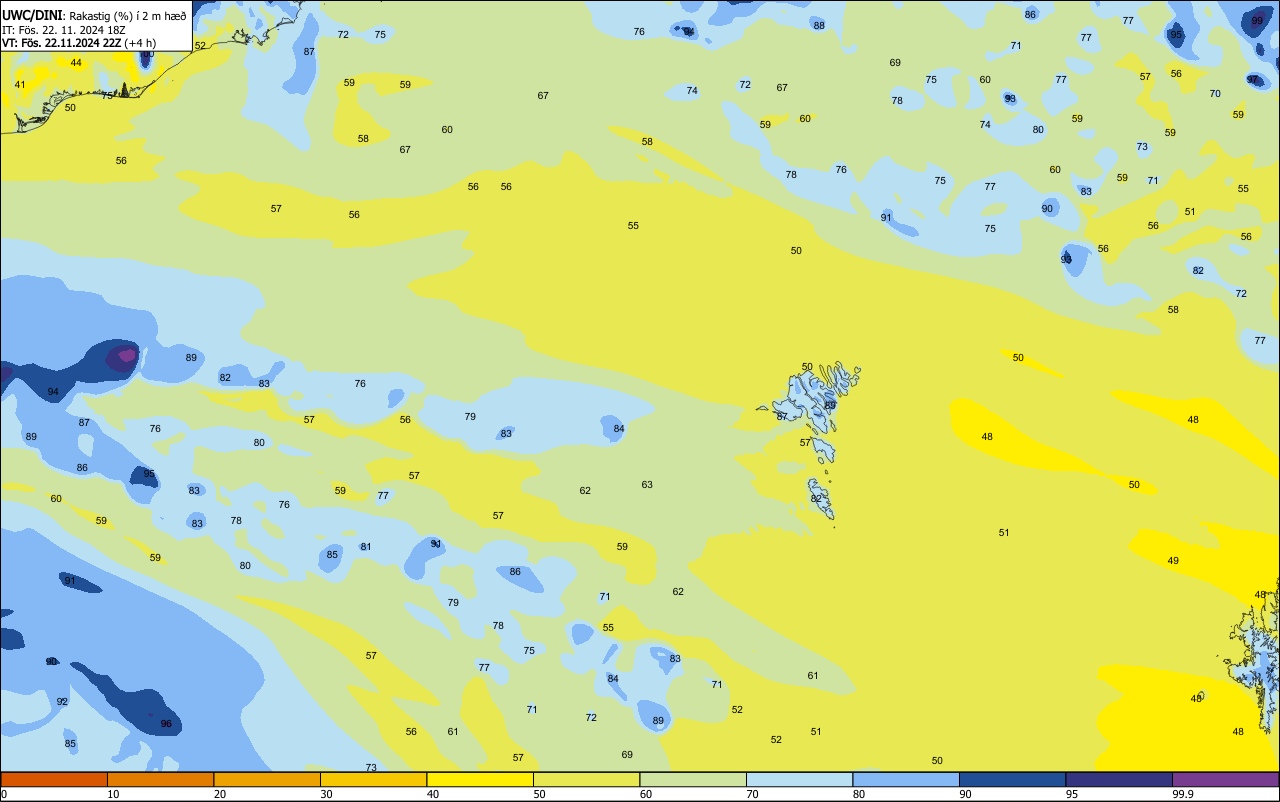The height and width of the screenshot is (802, 1280).
Task: Click the bright yellow 40–50 legend swatch
Action: click(x=480, y=779)
